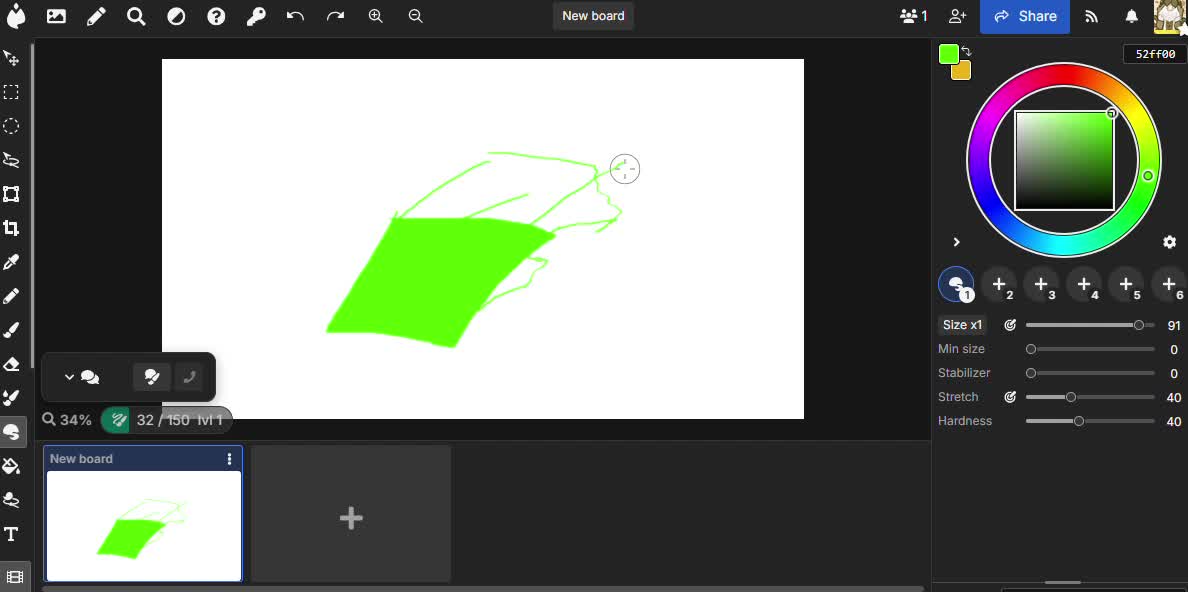The image size is (1188, 592).
Task: Select the crop tool
Action: click(x=11, y=228)
